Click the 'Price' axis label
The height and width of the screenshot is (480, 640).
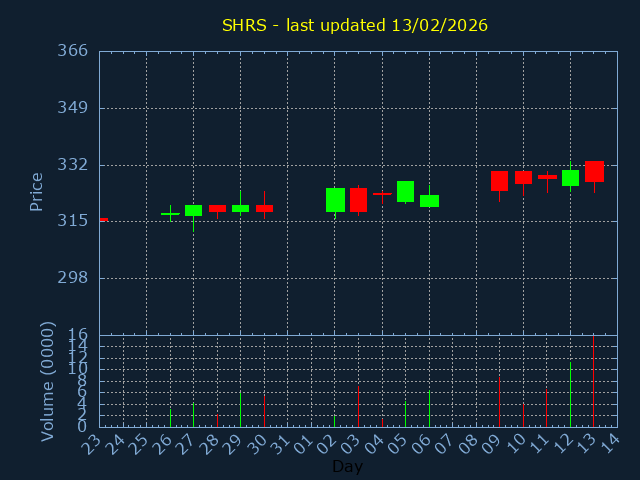point(36,192)
